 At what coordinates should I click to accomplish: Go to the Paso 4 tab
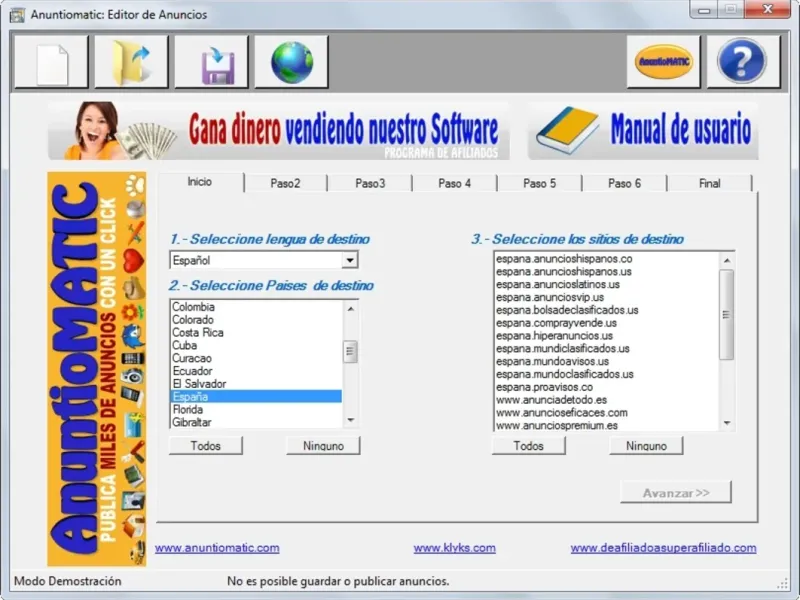pos(455,183)
